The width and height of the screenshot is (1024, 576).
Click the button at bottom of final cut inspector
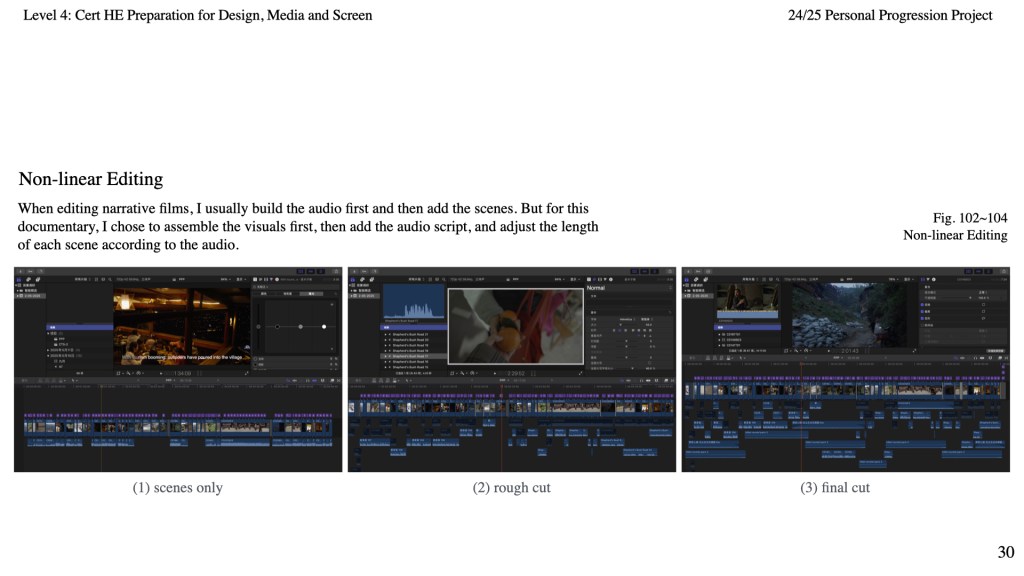994,352
